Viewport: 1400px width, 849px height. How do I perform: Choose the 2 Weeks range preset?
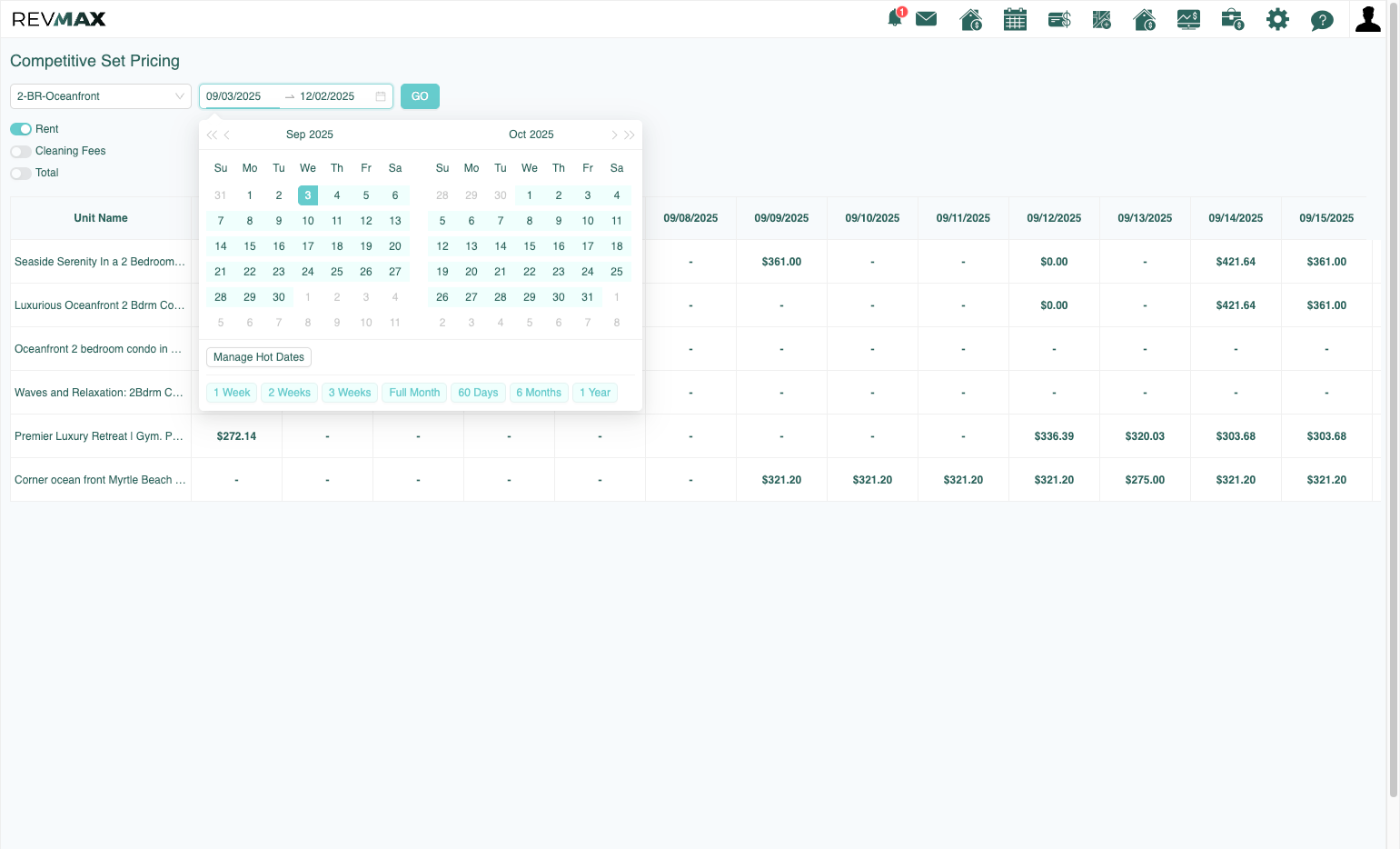(289, 393)
